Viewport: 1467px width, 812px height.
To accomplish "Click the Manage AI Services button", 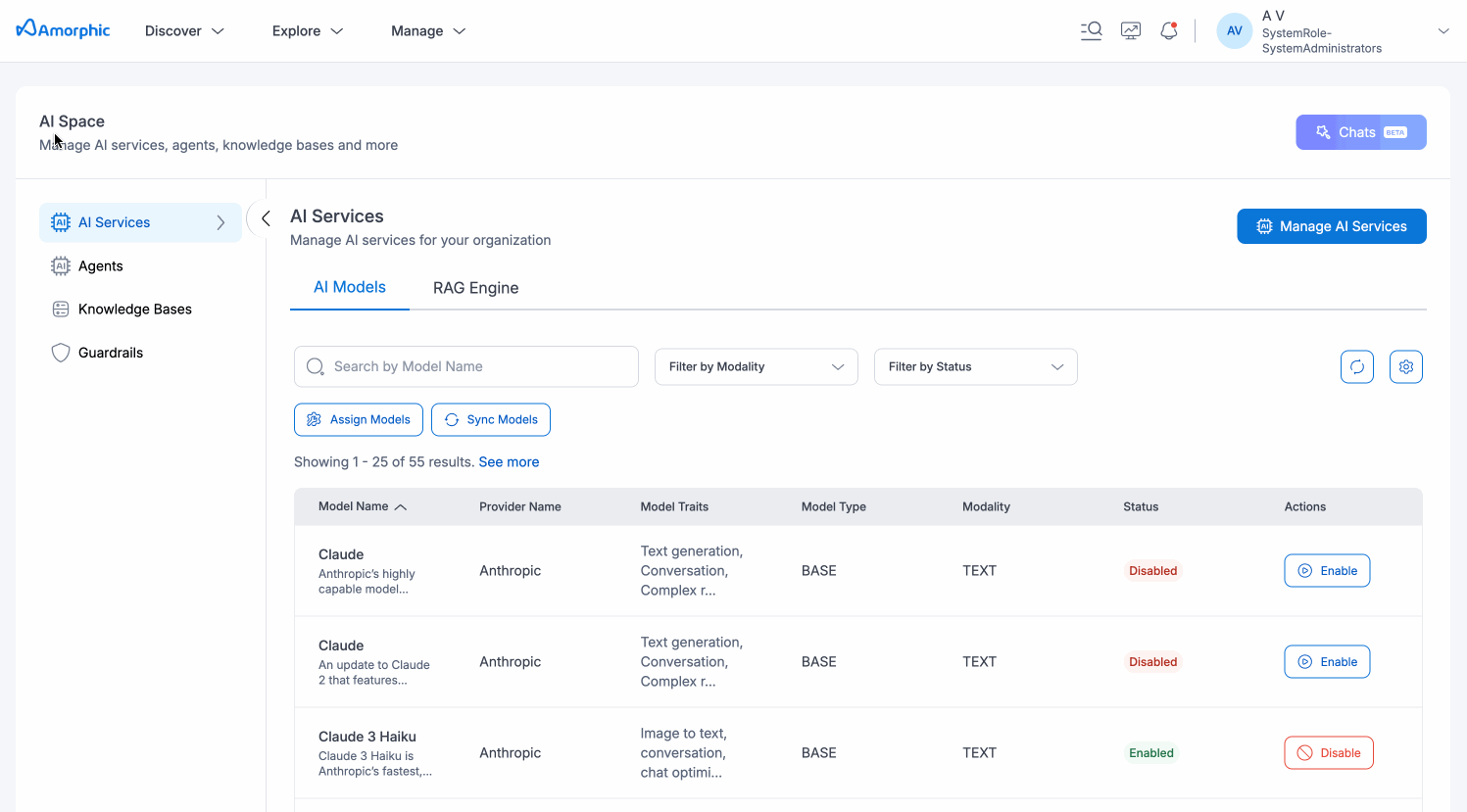I will pos(1331,226).
